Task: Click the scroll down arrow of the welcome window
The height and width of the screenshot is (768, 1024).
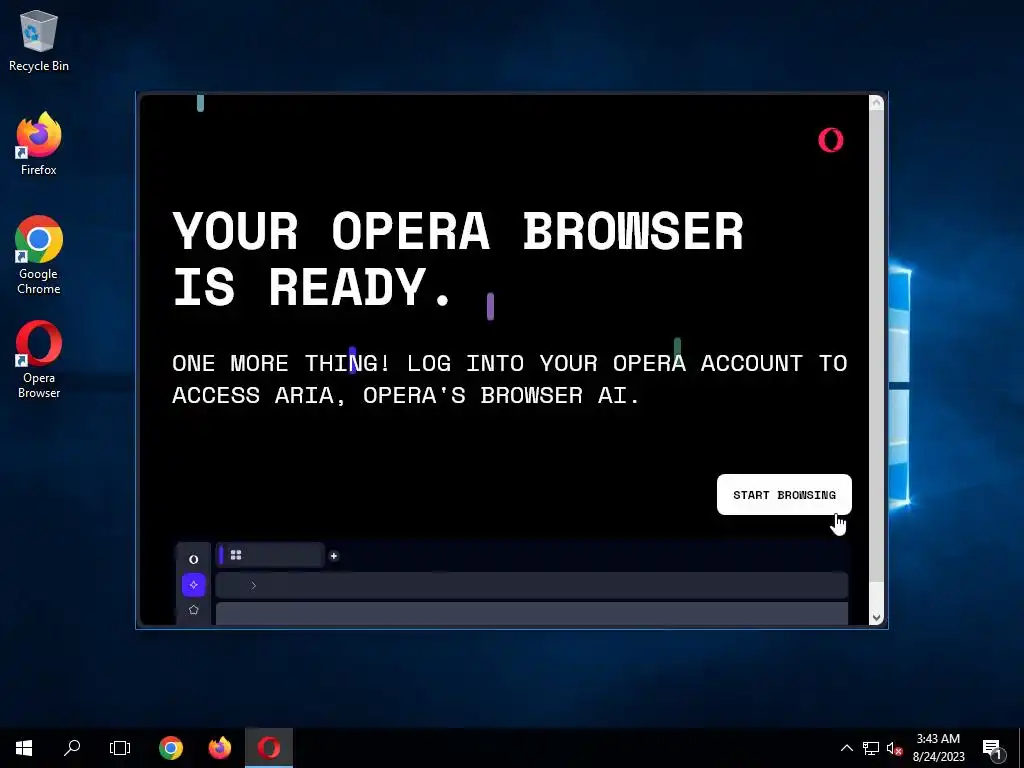Action: 876,617
